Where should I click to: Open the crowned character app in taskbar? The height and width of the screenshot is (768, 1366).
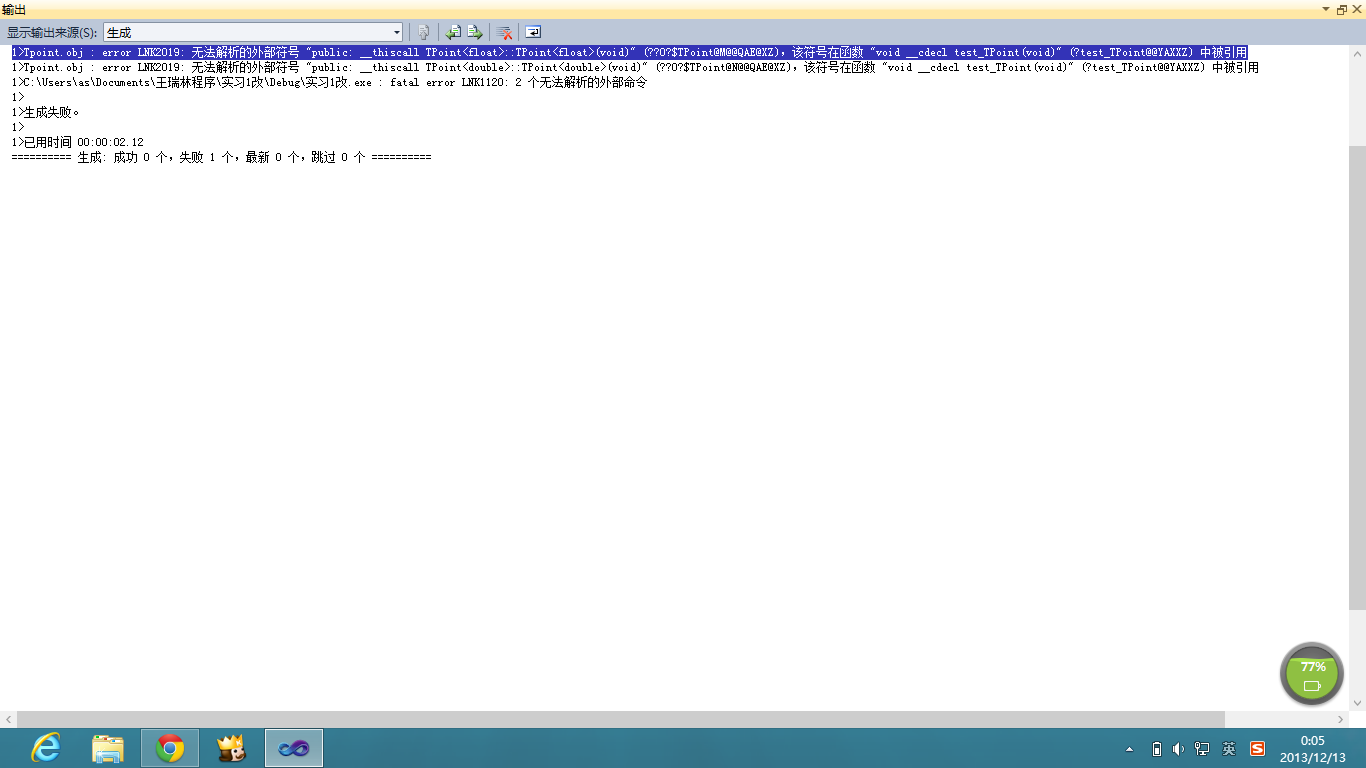[x=232, y=748]
